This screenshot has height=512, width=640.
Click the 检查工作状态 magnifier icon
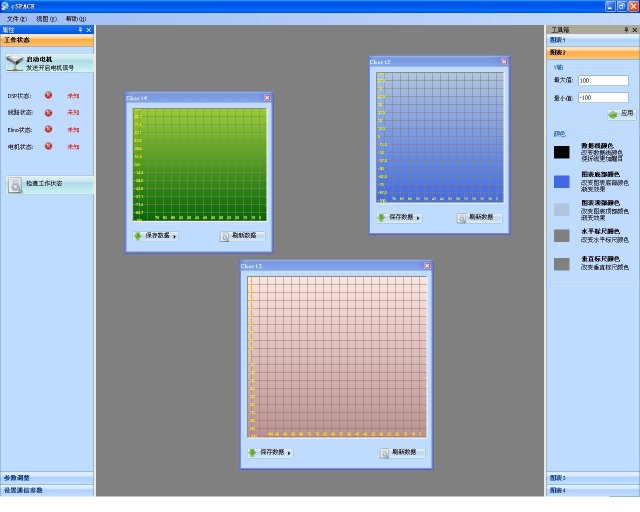16,185
